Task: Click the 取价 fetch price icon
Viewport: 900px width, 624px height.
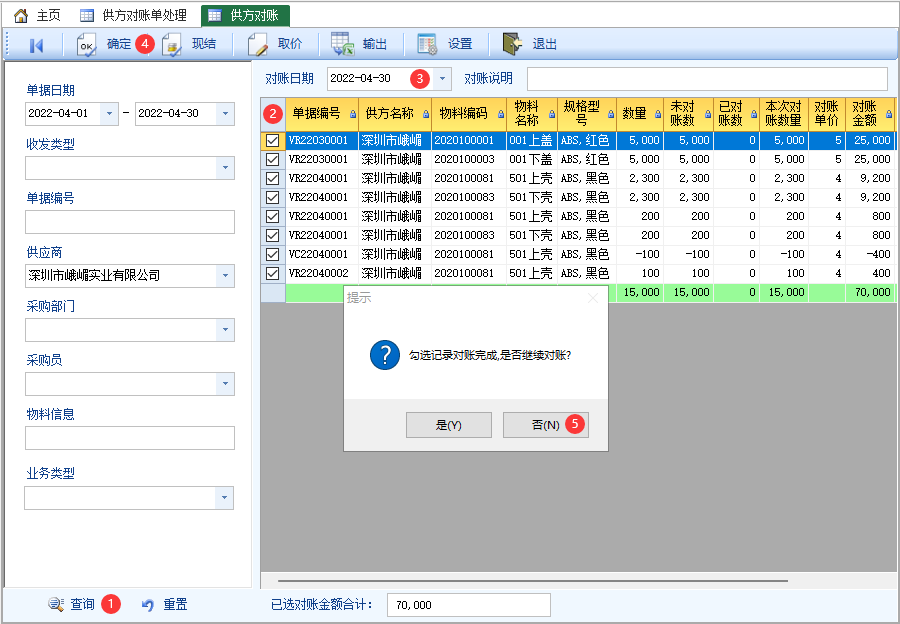Action: [258, 45]
